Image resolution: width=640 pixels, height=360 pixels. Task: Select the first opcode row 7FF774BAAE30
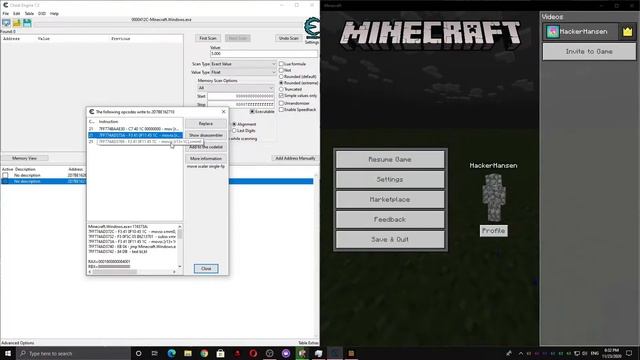click(x=135, y=129)
